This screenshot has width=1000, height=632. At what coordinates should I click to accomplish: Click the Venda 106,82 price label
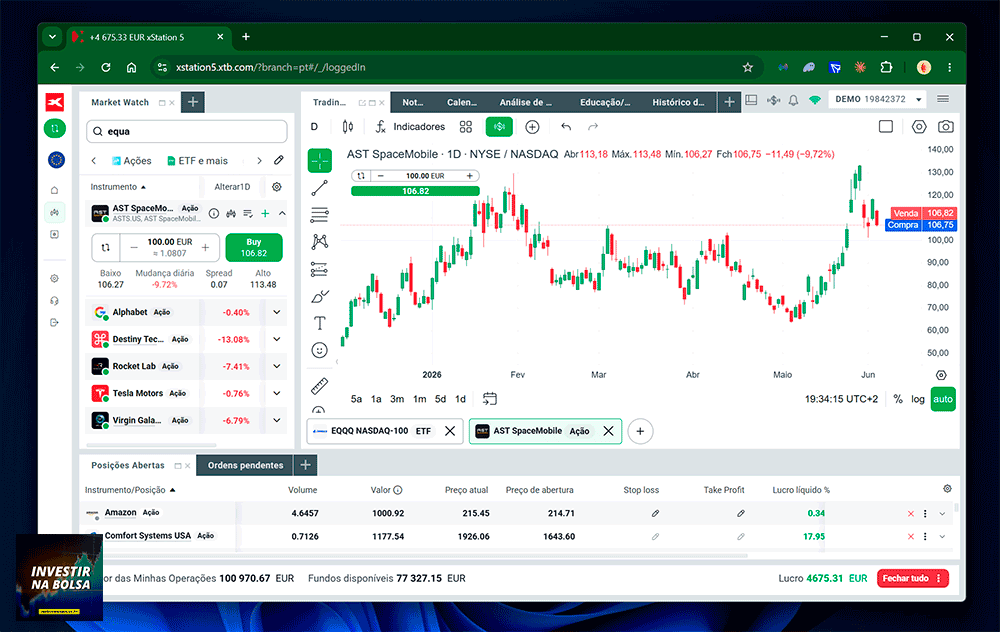(923, 213)
